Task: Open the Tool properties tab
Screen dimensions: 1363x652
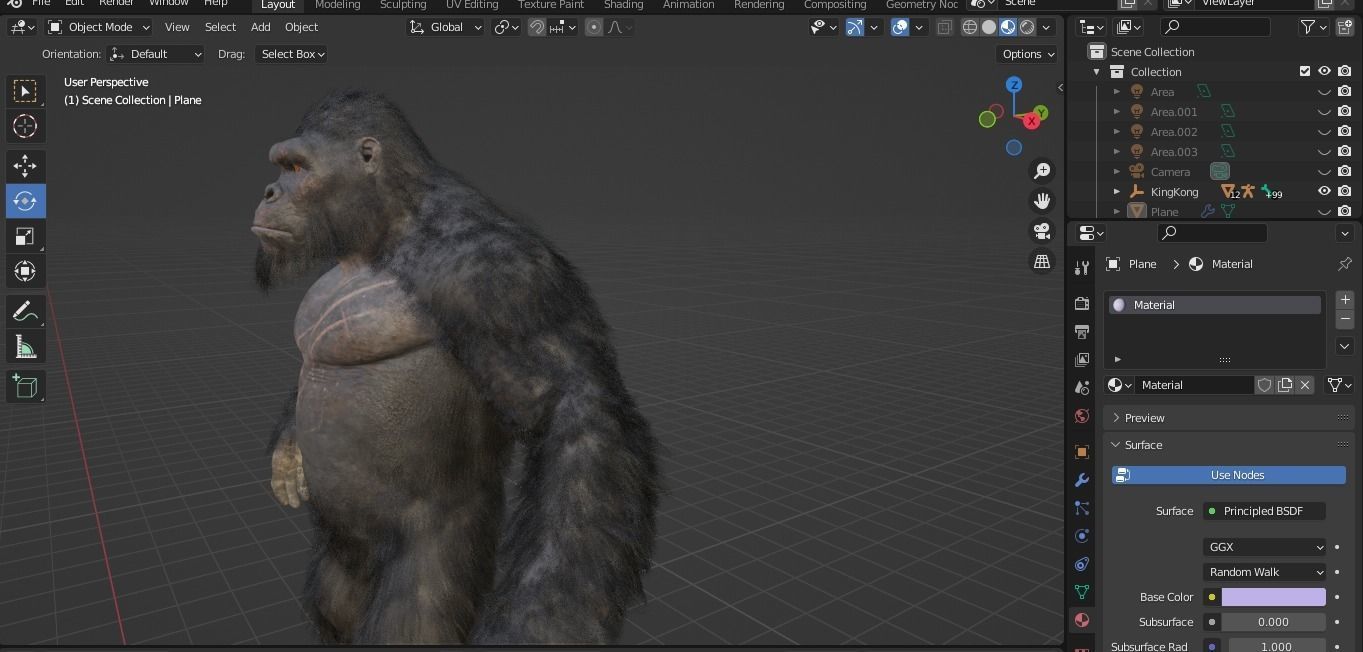Action: click(x=1081, y=268)
